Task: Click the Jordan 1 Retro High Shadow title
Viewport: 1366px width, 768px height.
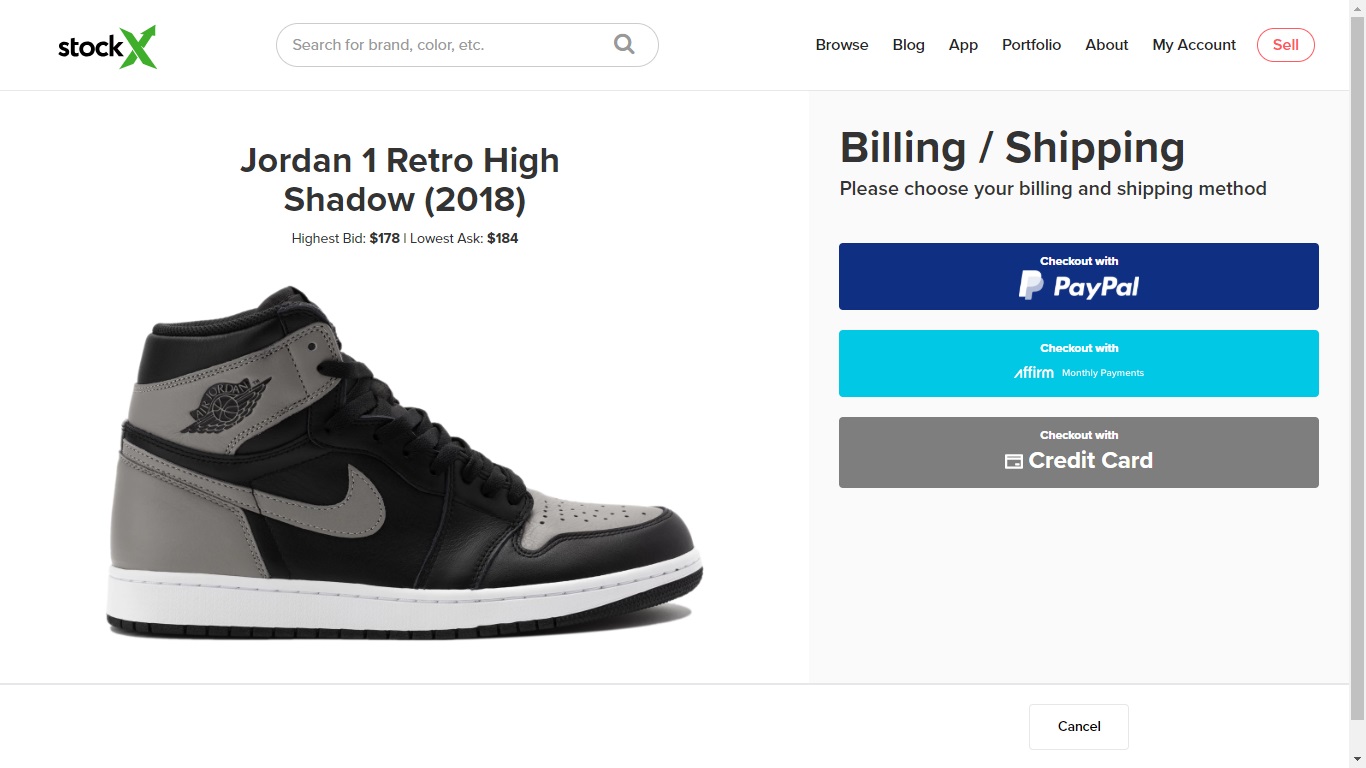Action: [x=400, y=180]
